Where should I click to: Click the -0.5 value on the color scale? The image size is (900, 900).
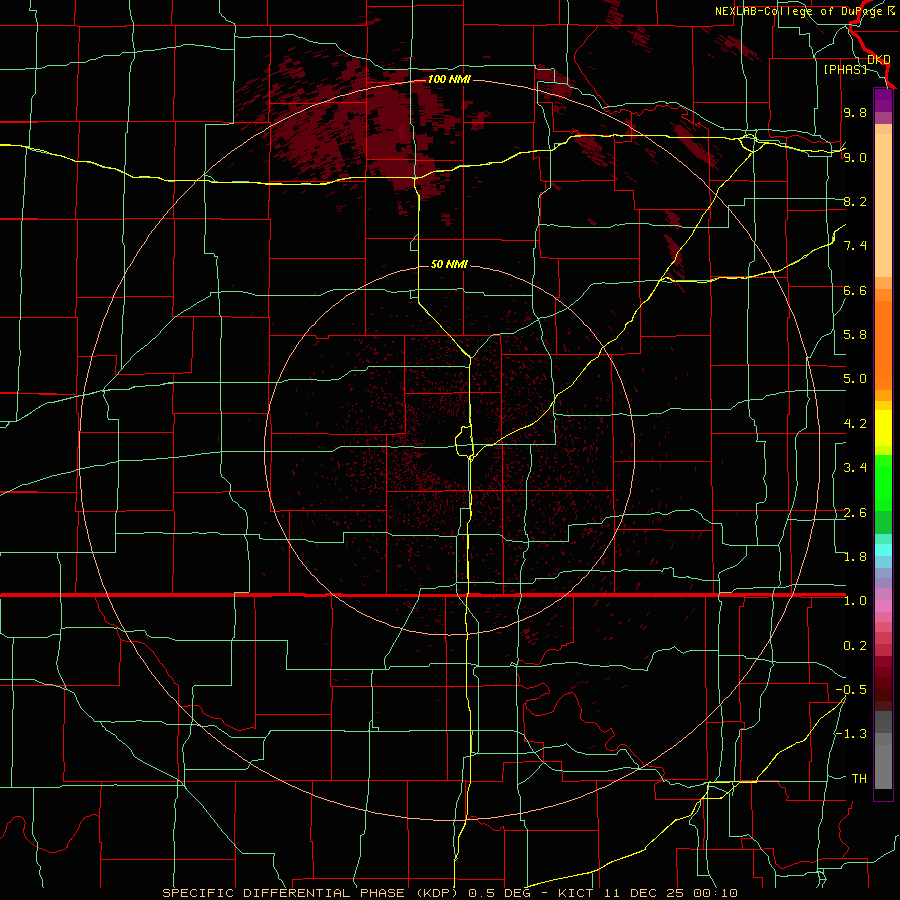point(851,690)
